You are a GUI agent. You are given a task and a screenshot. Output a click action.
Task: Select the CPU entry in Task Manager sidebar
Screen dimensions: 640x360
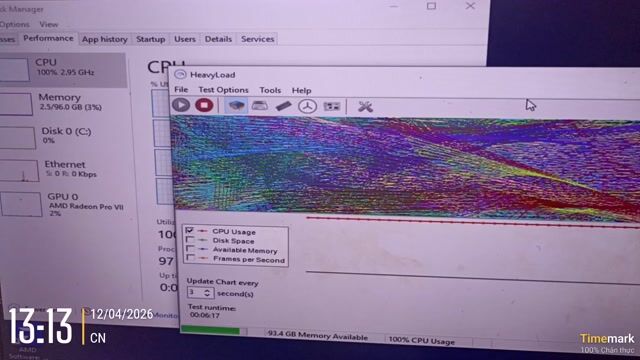[x=63, y=69]
